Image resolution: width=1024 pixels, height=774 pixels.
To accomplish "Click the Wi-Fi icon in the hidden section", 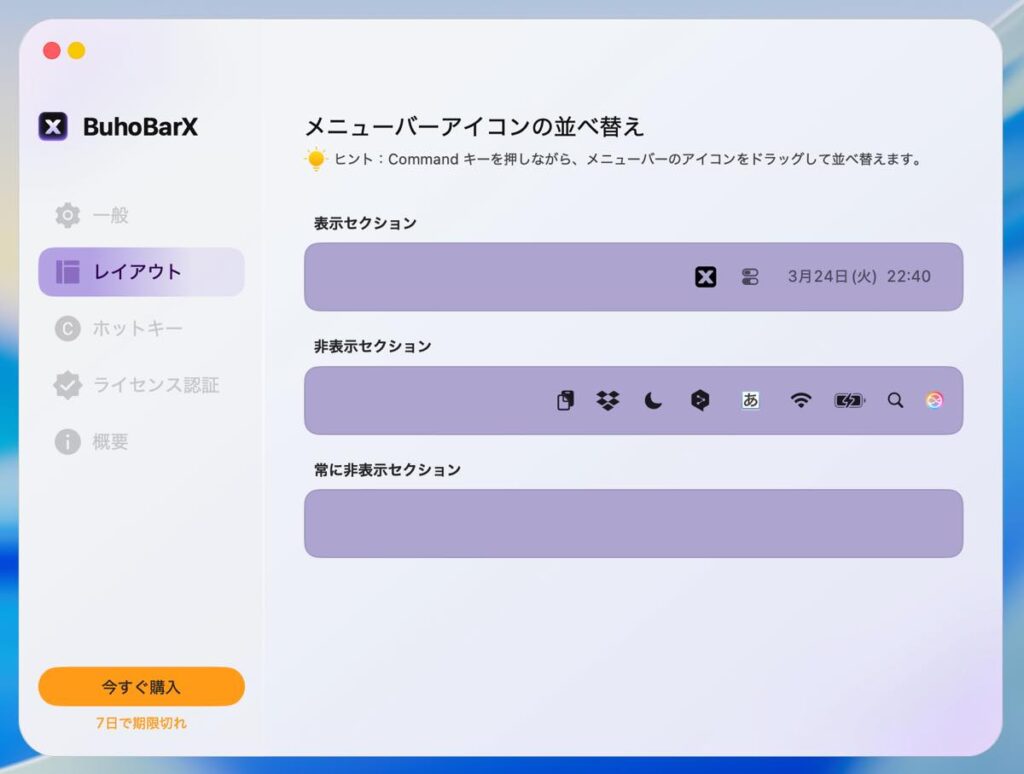I will coord(800,400).
